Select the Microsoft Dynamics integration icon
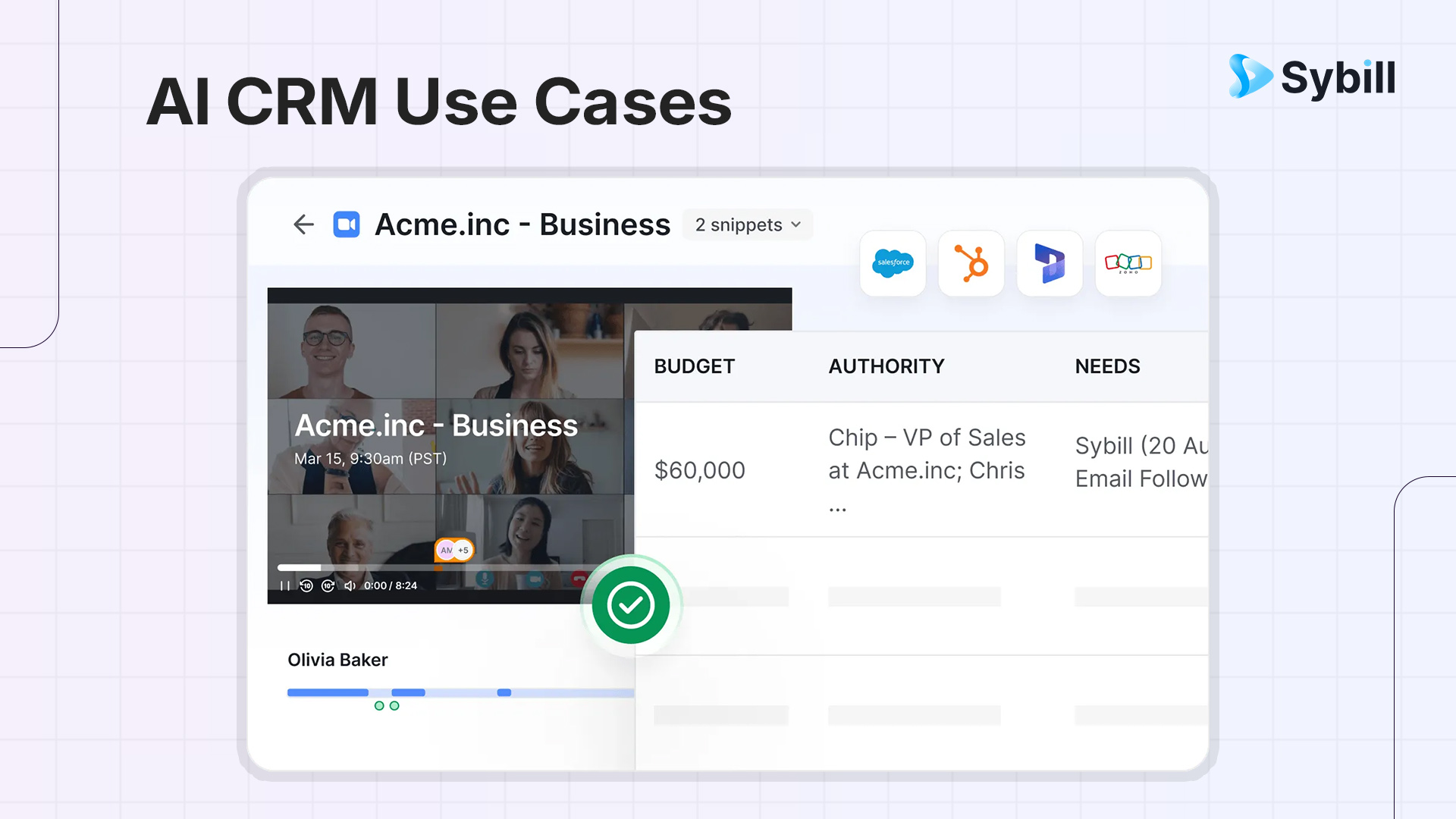 tap(1050, 263)
